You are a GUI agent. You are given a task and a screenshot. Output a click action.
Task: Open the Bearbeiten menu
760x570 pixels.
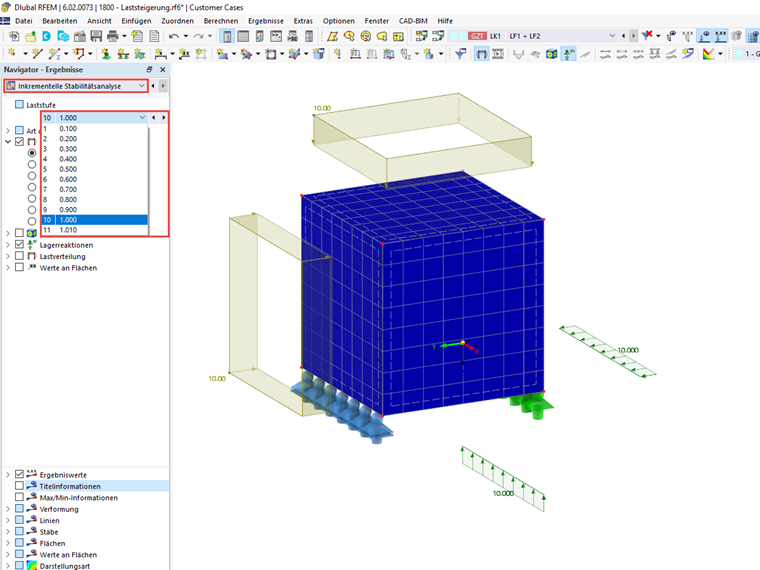click(60, 21)
